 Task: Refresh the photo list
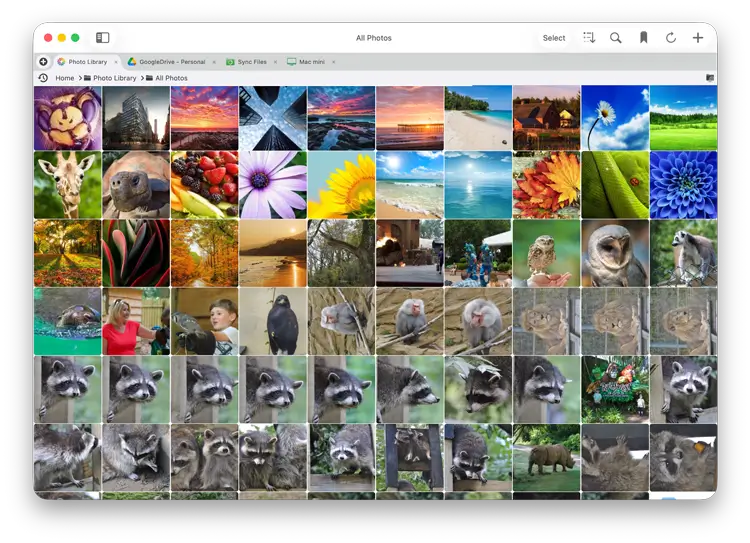point(671,38)
